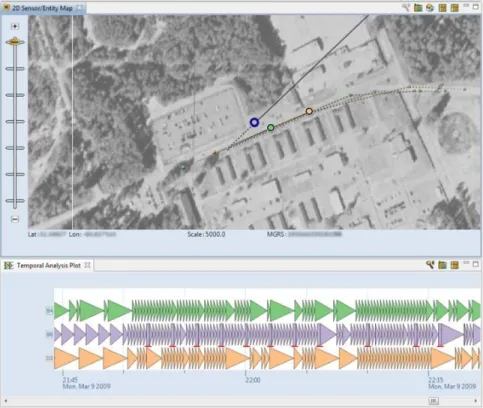Image resolution: width=483 pixels, height=408 pixels.
Task: Click the grid icon beside the globe icon
Action: [x=442, y=7]
